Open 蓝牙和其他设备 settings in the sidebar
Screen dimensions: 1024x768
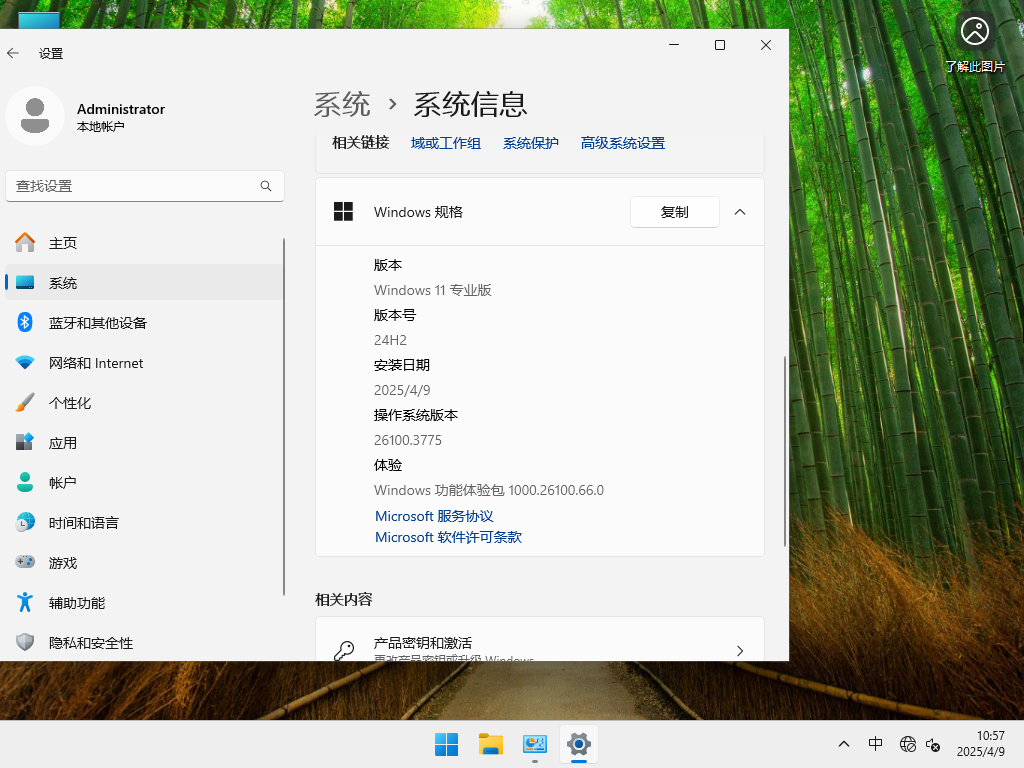point(97,322)
